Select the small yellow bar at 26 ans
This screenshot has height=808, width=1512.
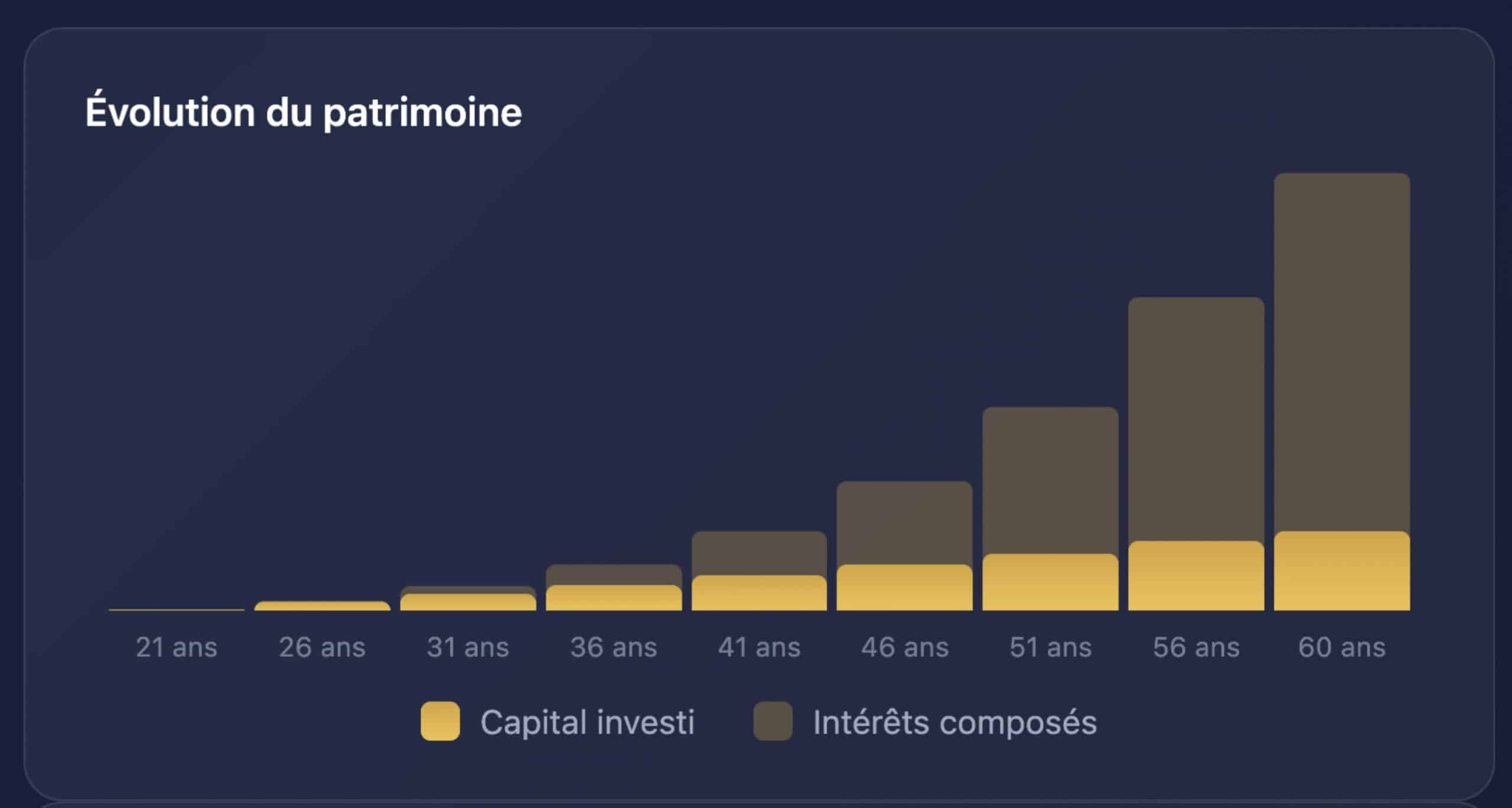click(322, 606)
